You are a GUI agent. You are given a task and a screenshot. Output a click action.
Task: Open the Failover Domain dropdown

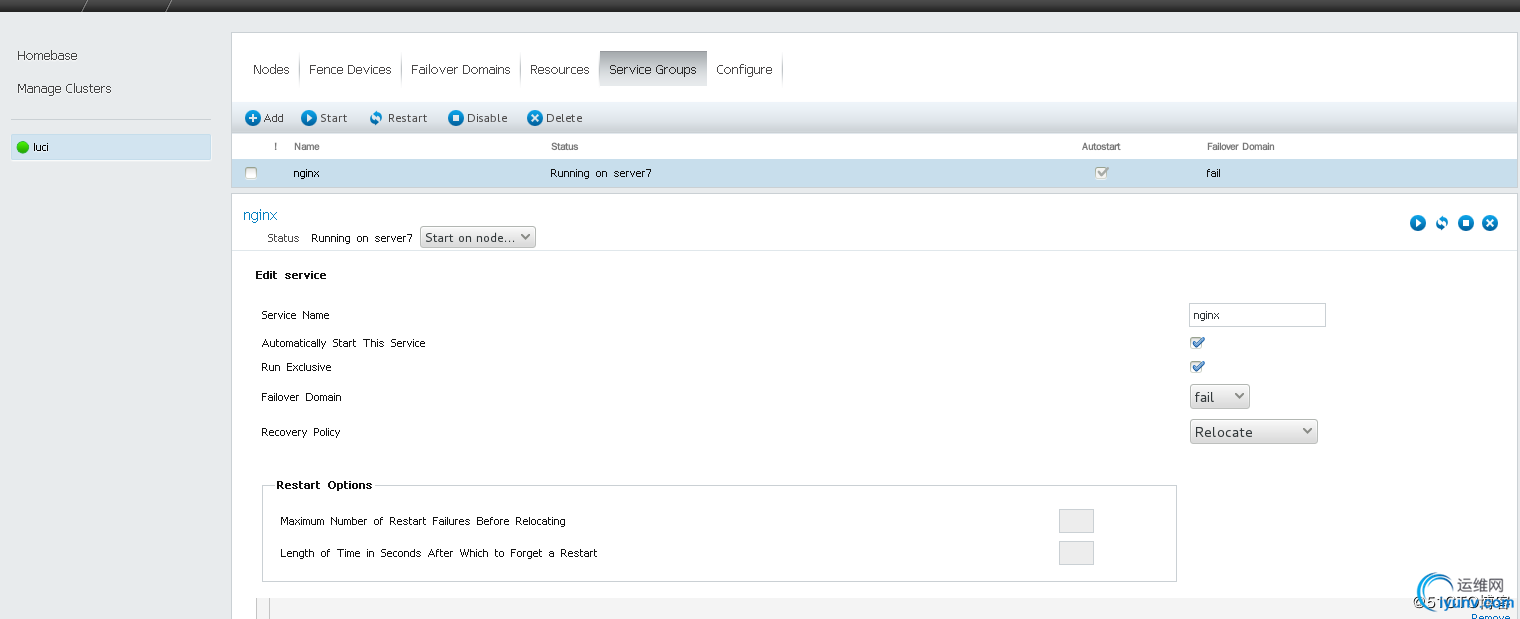1220,397
